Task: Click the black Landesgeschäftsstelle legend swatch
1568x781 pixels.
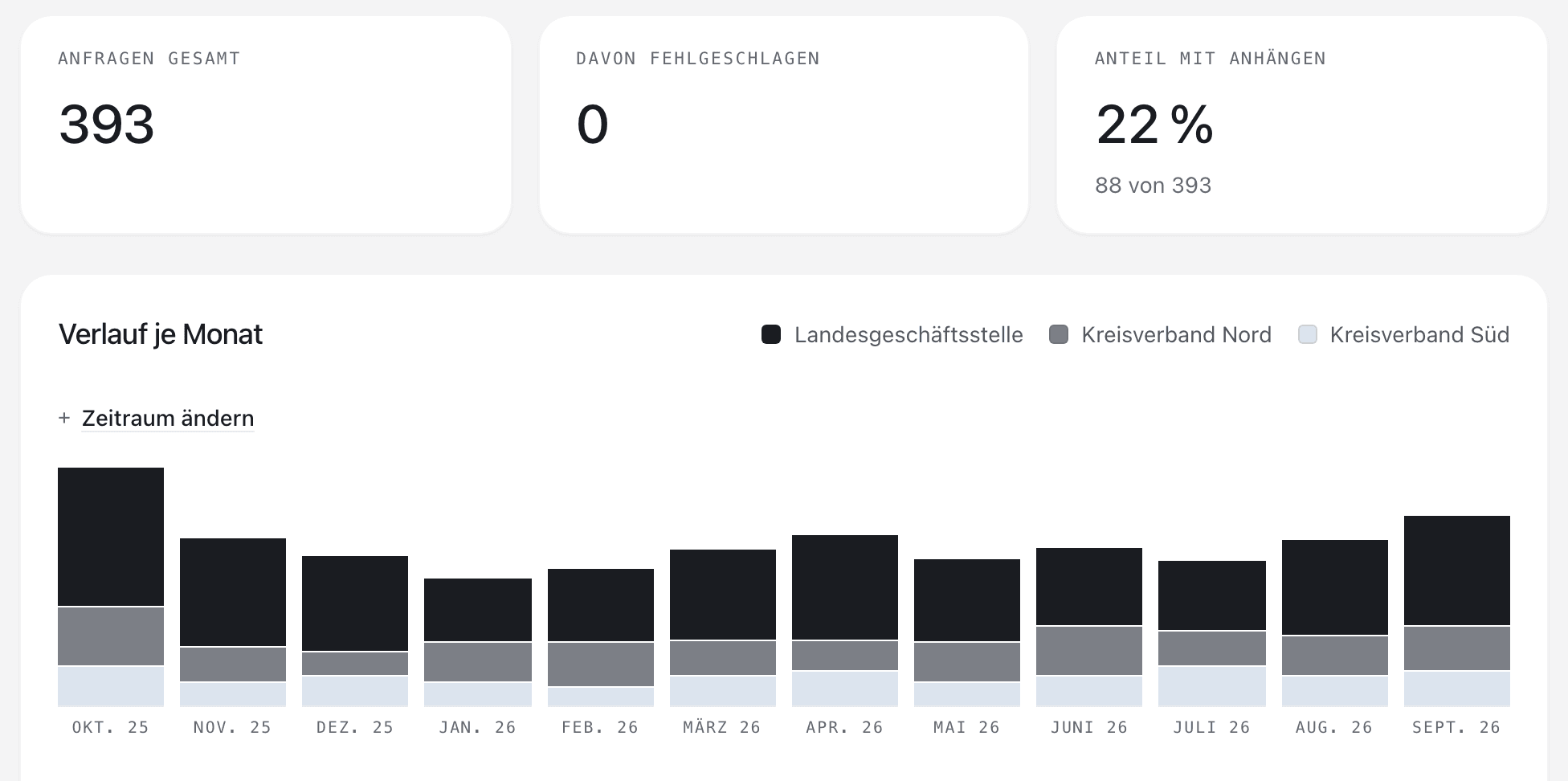Action: (771, 335)
